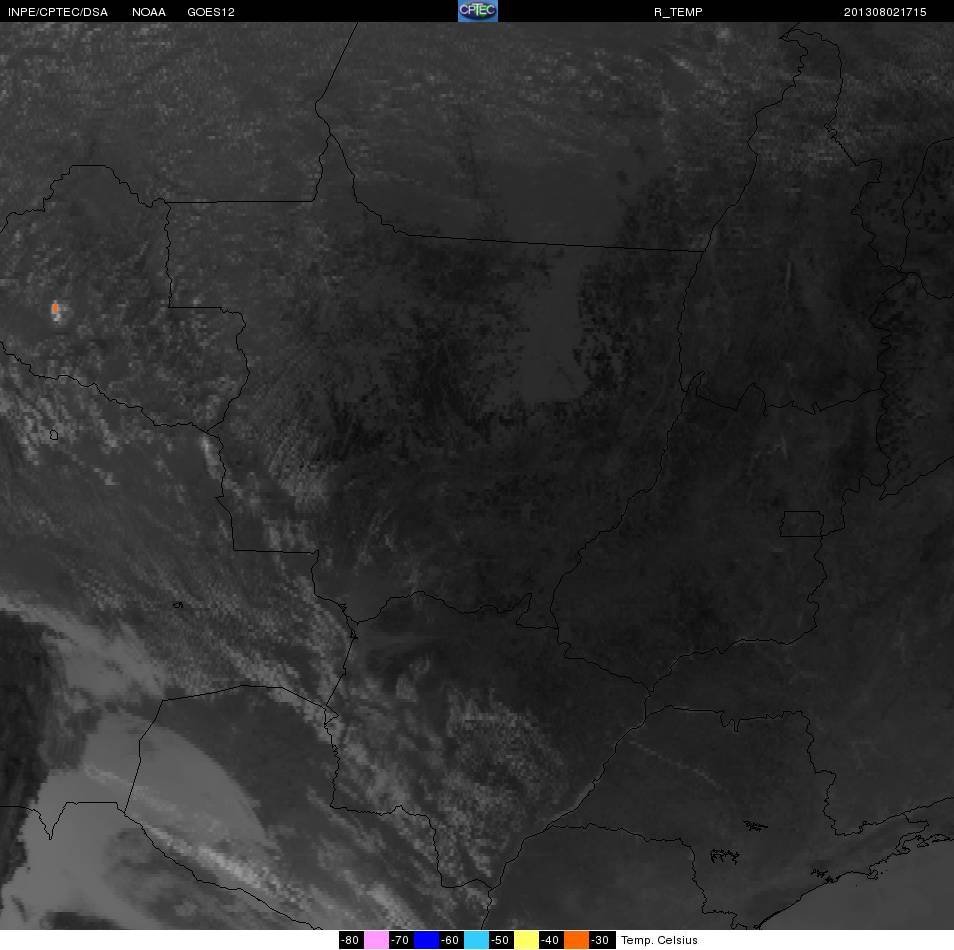Click the 201308021715 timestamp
The width and height of the screenshot is (954, 950).
click(x=885, y=12)
